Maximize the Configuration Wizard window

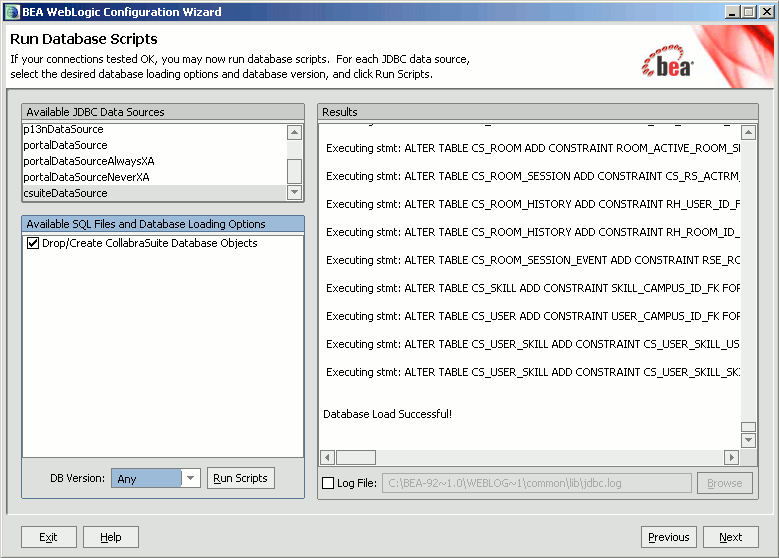pos(749,12)
